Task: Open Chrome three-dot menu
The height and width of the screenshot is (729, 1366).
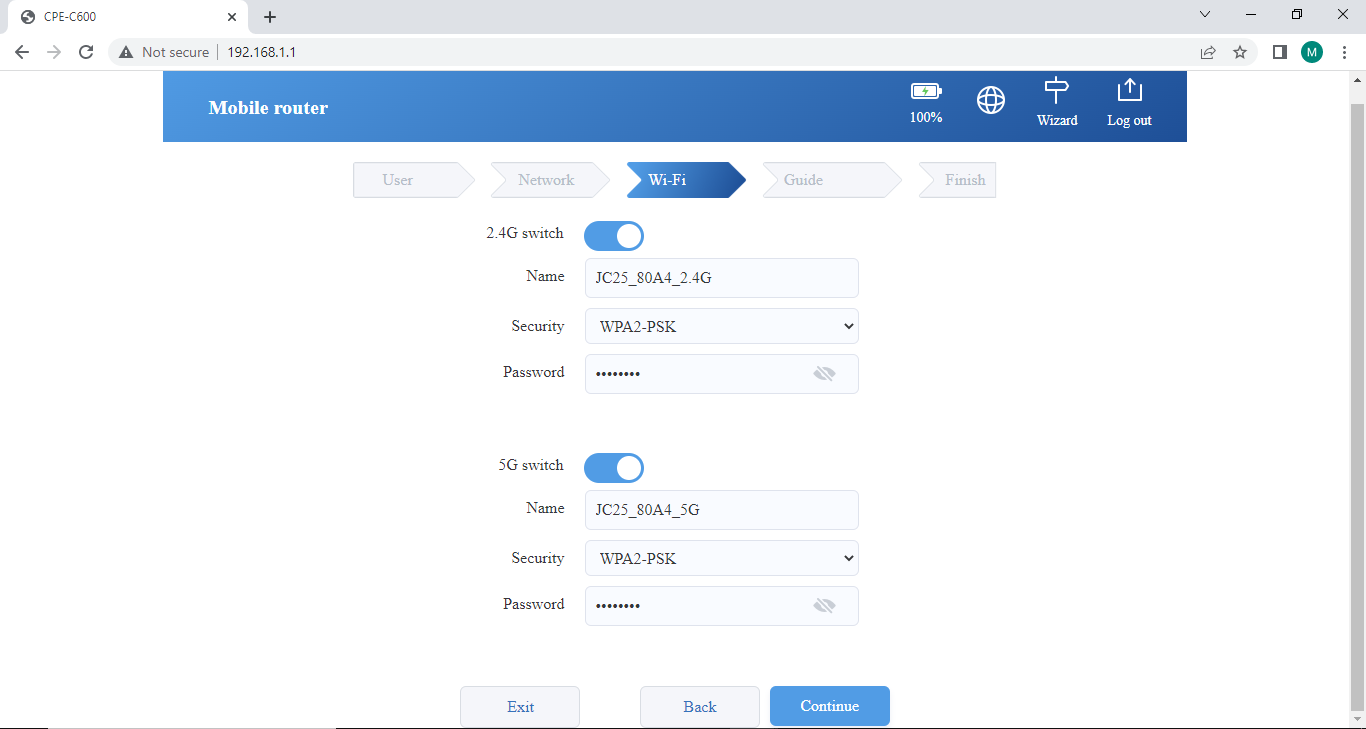Action: coord(1344,52)
